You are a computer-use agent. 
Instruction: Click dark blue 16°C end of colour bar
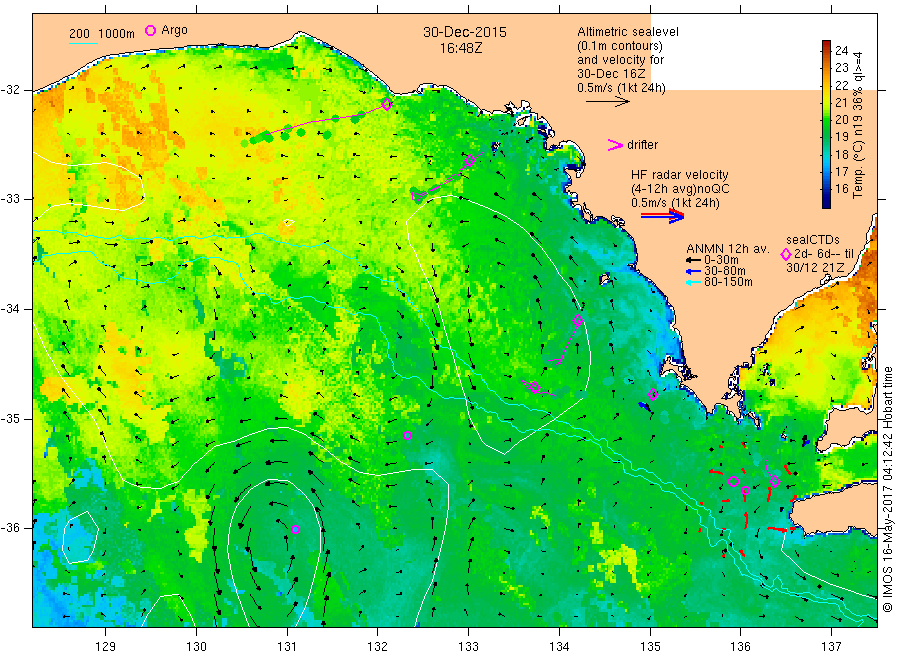click(826, 200)
